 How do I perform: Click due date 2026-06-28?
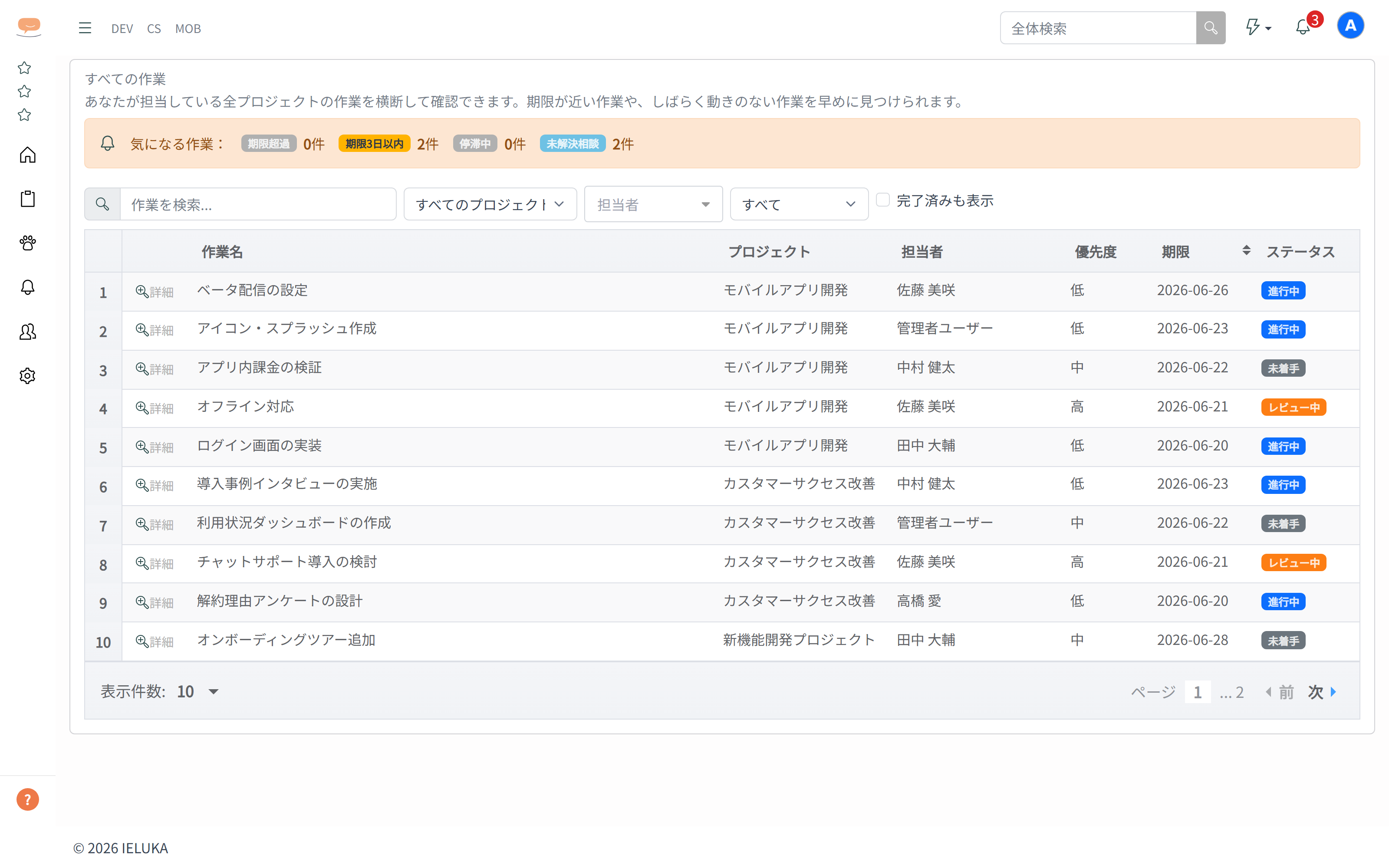pos(1192,640)
